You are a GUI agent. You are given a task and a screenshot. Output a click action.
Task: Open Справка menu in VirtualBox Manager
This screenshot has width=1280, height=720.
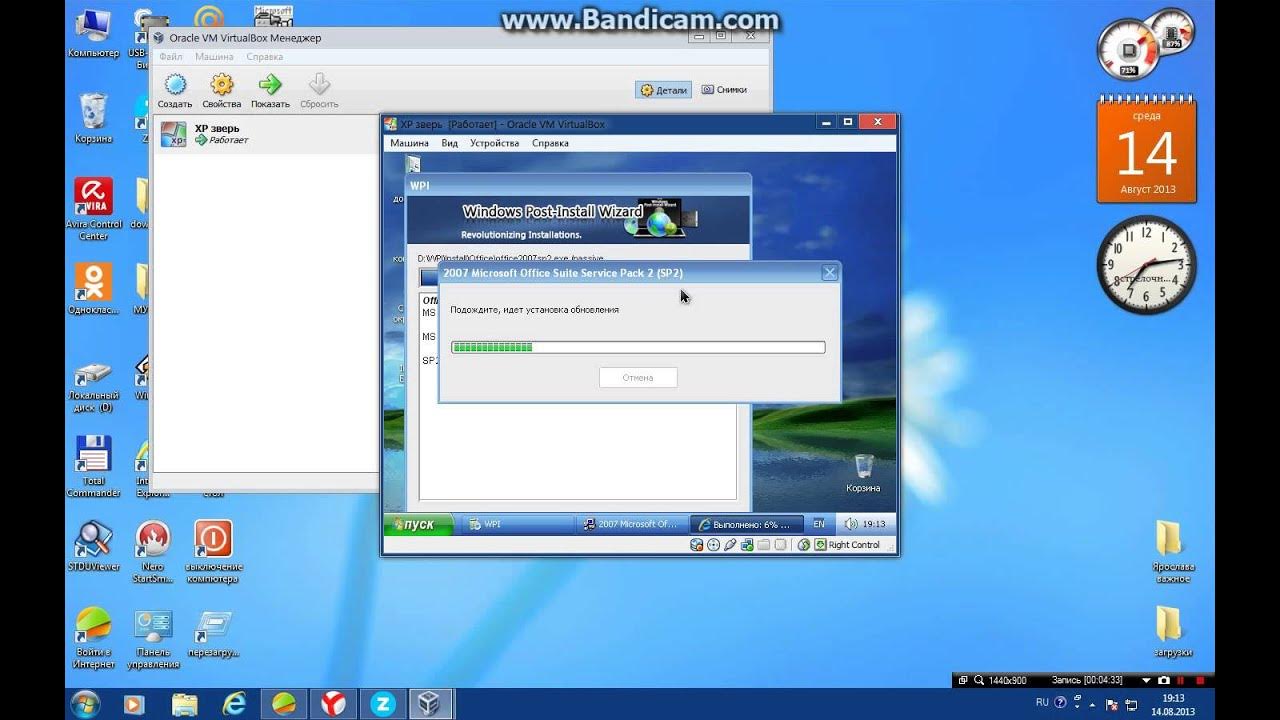coord(264,57)
